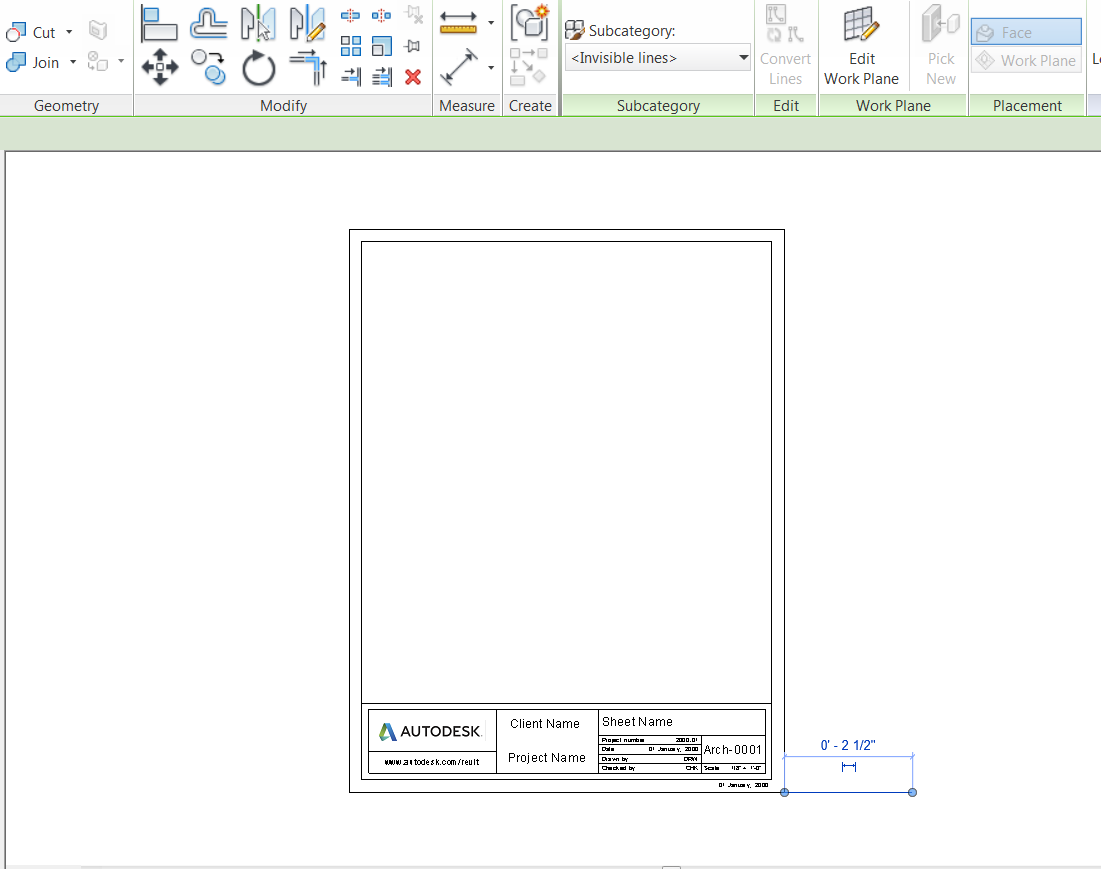Screen dimensions: 1101x869
Task: Open the Measure tool dropdown arrow
Action: [491, 22]
